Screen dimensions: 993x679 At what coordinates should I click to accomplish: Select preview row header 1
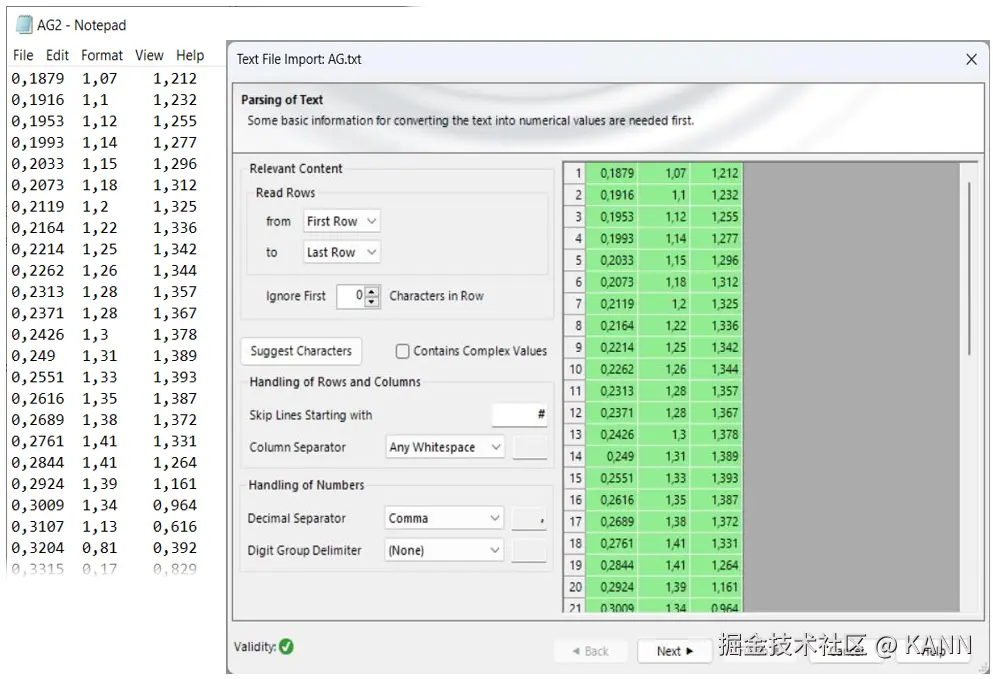point(574,174)
